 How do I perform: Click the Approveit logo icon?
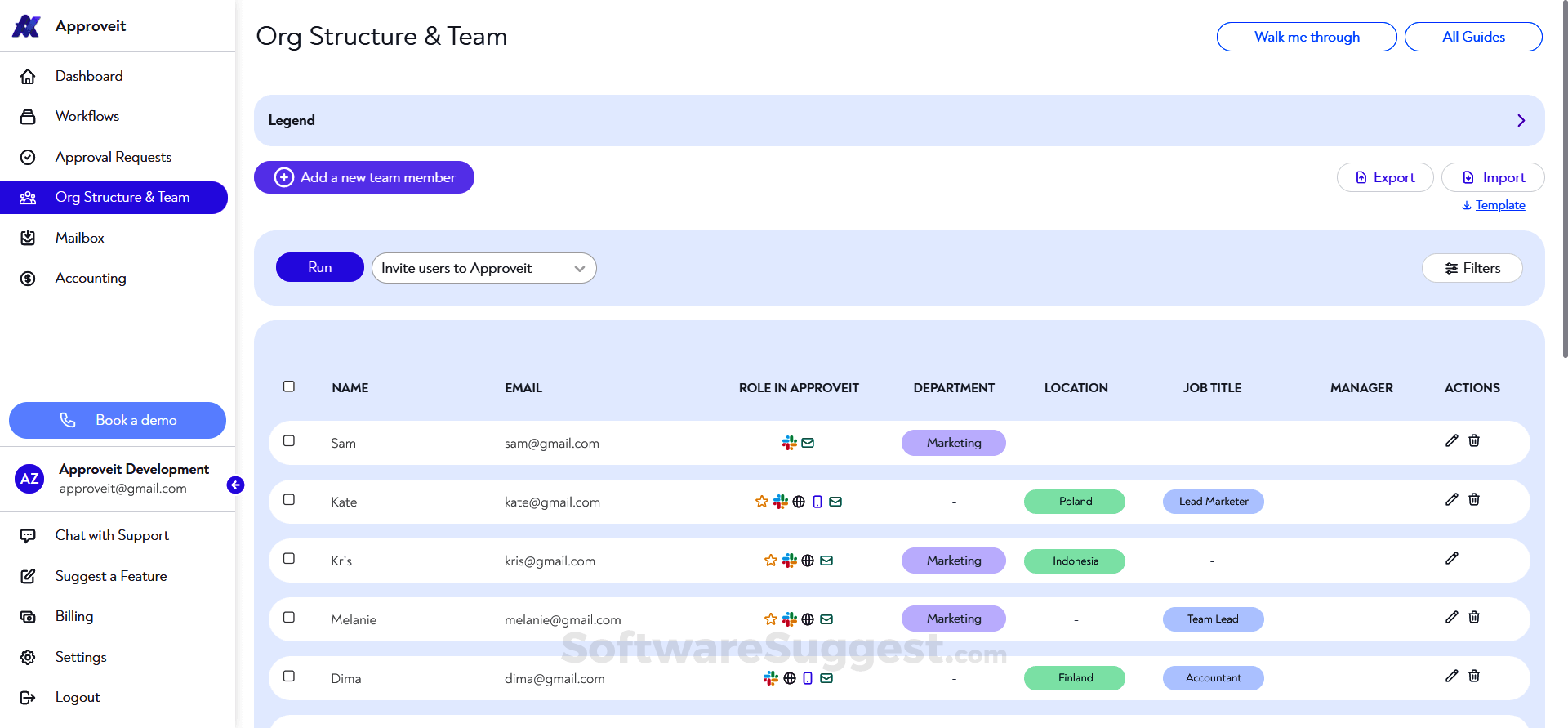coord(26,26)
